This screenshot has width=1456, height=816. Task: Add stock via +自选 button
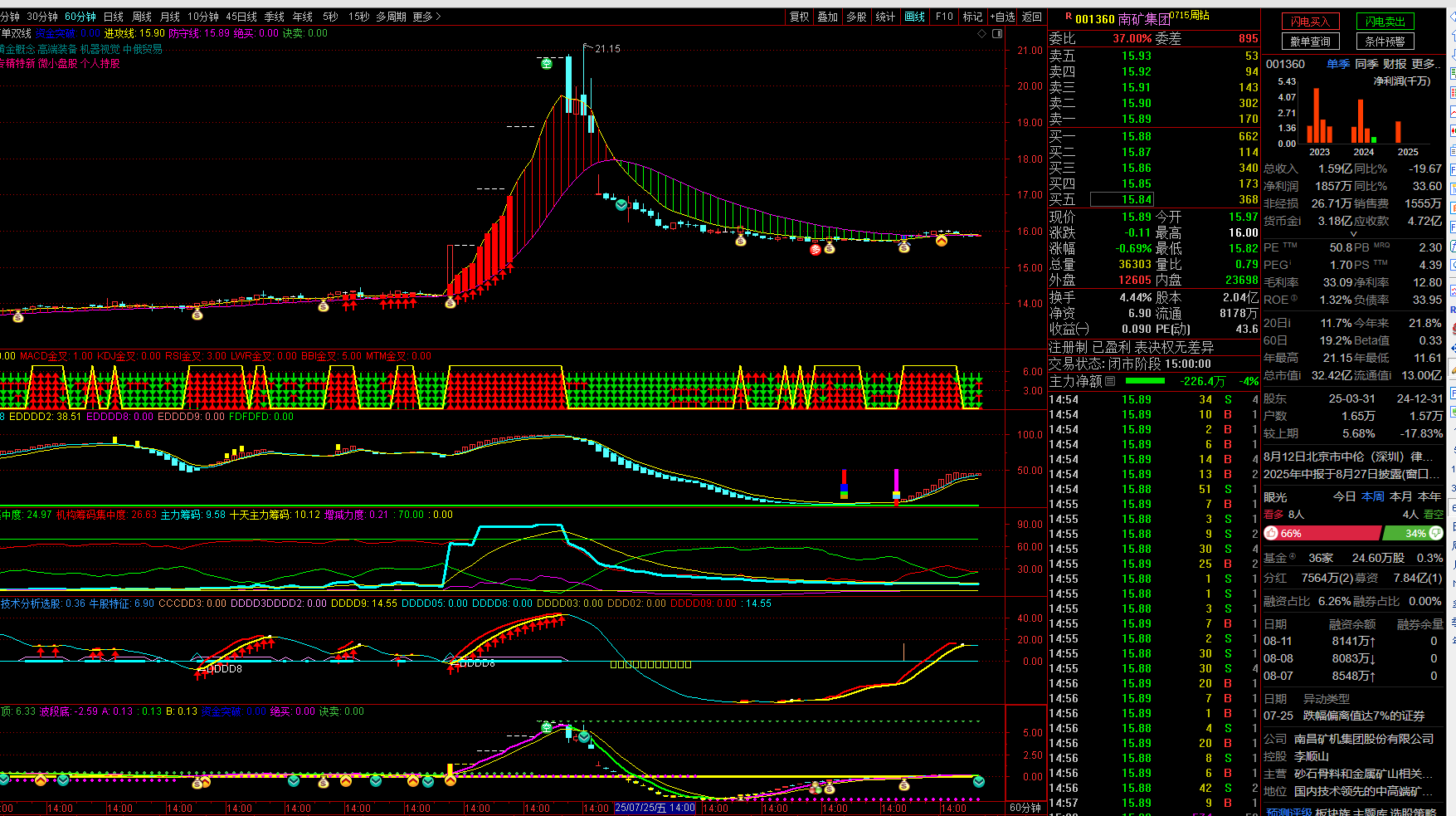pos(1003,17)
